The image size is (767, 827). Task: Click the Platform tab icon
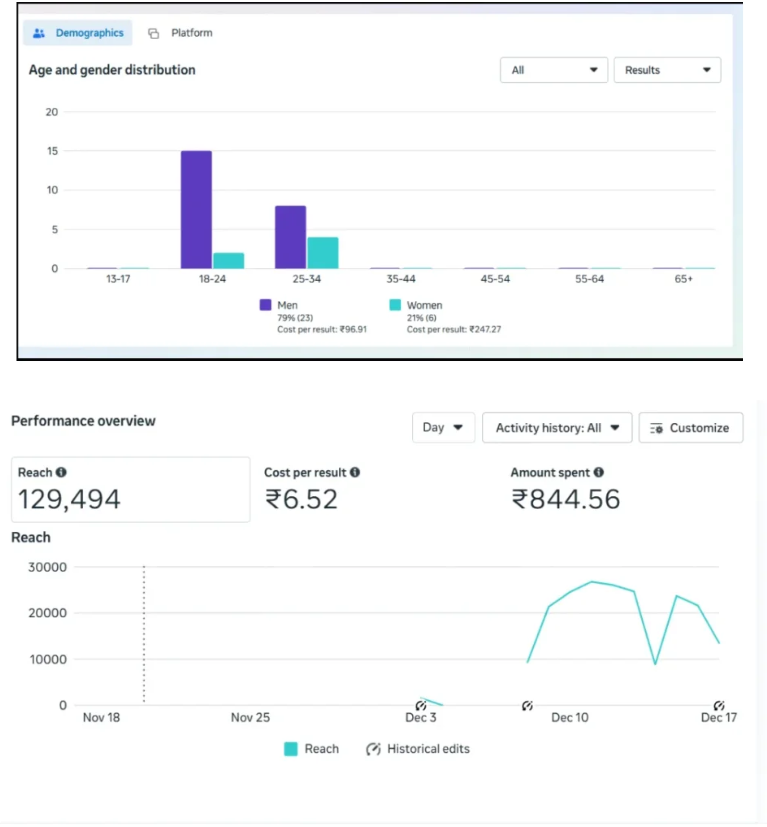[x=154, y=33]
